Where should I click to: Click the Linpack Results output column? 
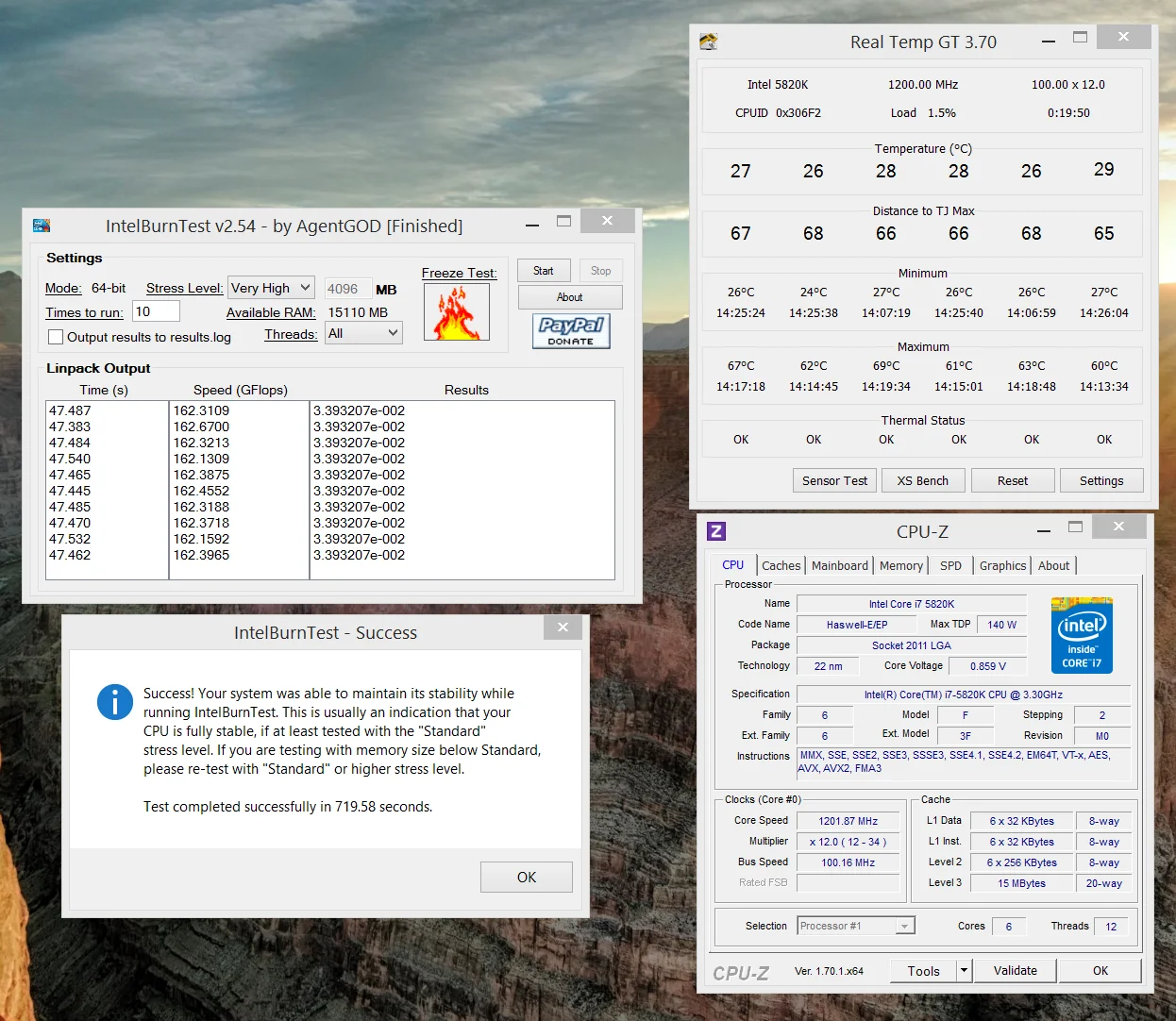462,490
